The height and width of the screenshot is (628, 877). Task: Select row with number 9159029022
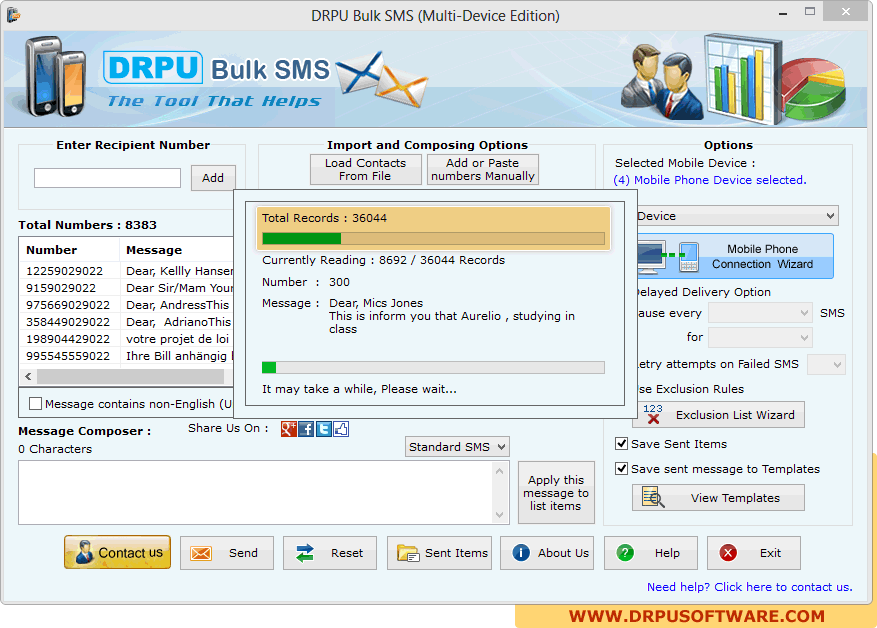pyautogui.click(x=126, y=288)
